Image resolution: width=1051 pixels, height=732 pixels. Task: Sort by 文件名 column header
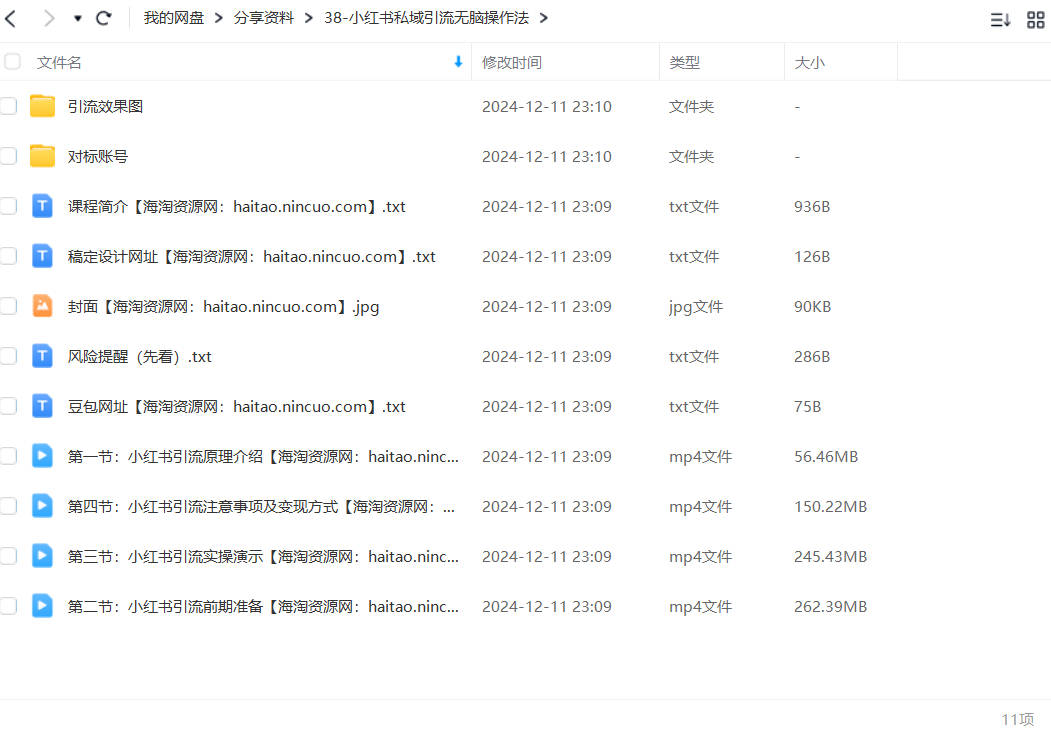[x=59, y=62]
